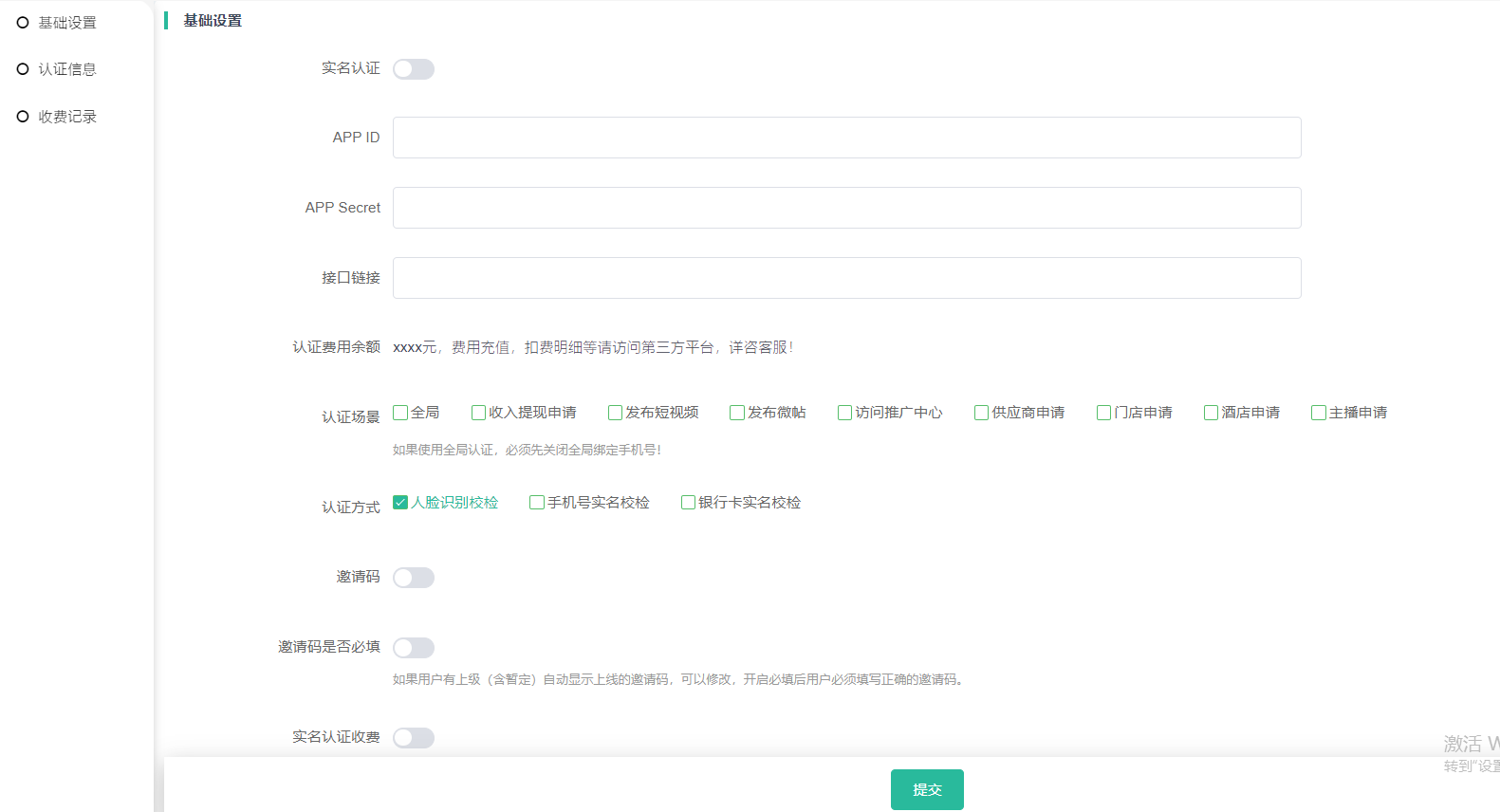The width and height of the screenshot is (1500, 812).
Task: Check the 全局 scenario checkbox
Action: (401, 413)
